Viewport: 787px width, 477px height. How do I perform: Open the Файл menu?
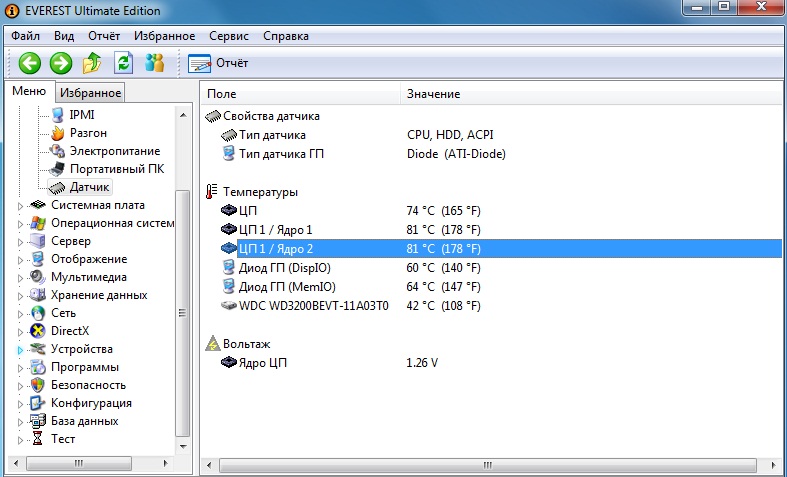[x=26, y=36]
